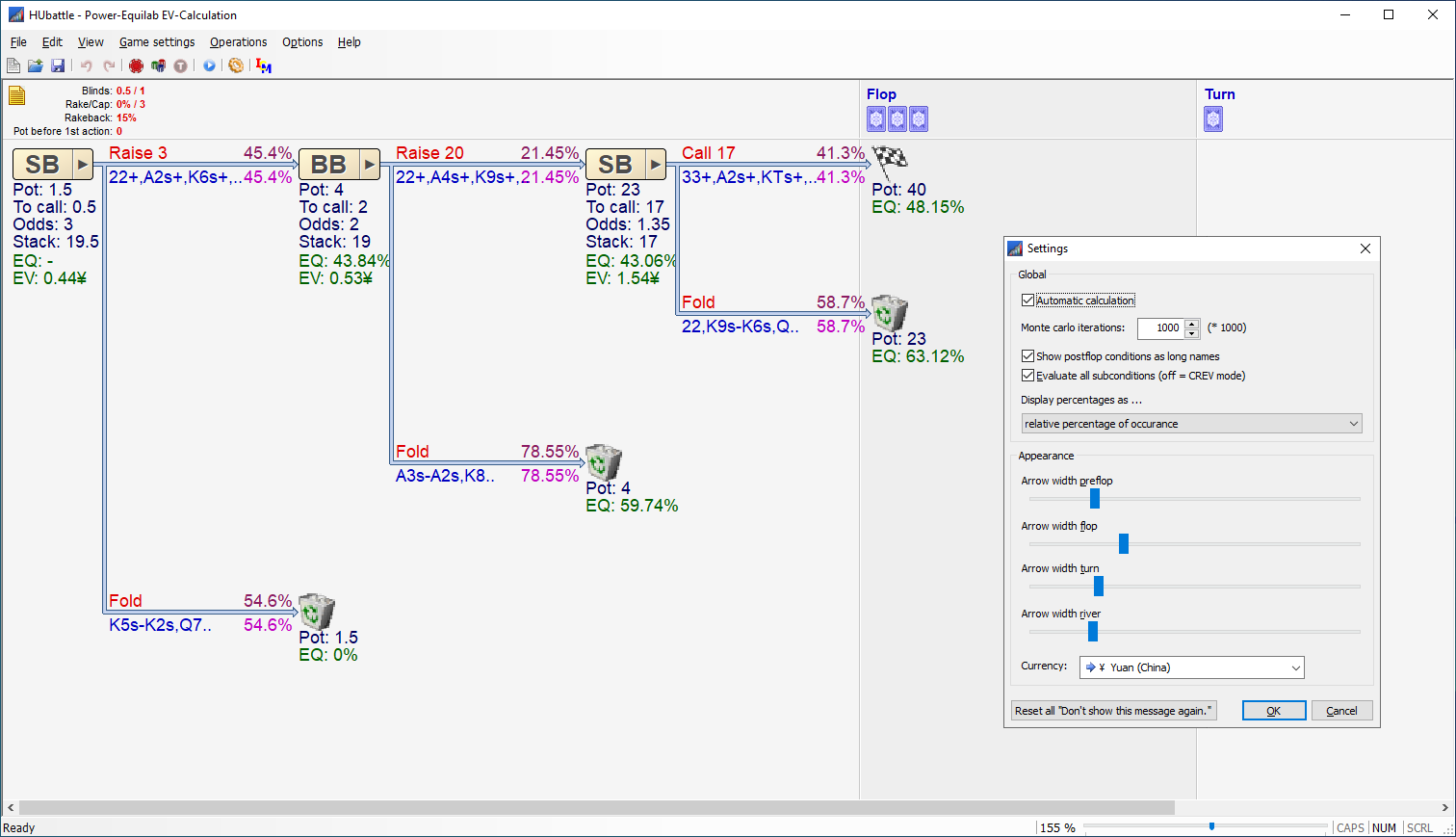Click the blue play button icon
This screenshot has height=837, width=1456.
[x=209, y=65]
